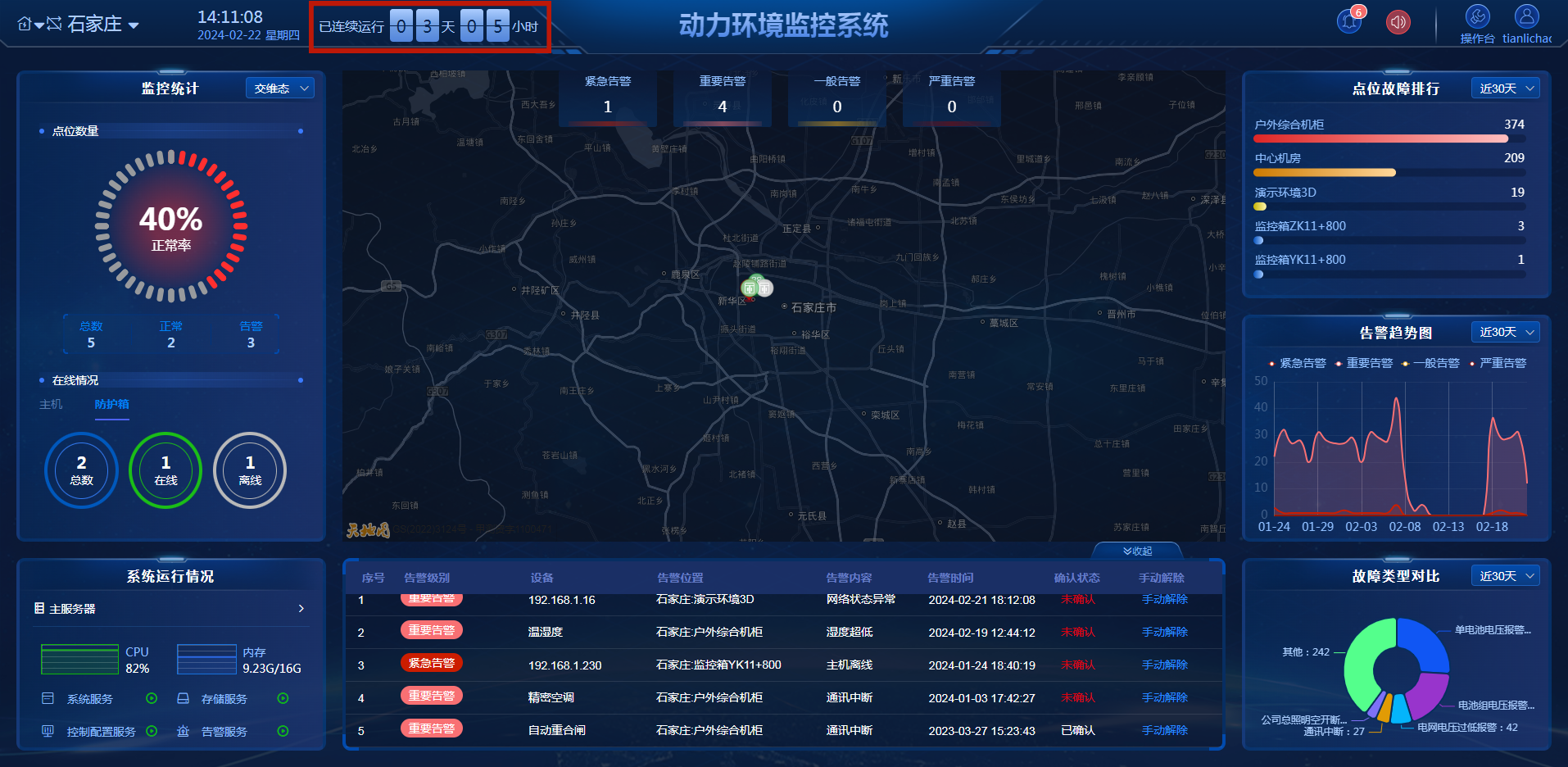
Task: Expand the 主服务器 row chevron
Action: point(301,608)
